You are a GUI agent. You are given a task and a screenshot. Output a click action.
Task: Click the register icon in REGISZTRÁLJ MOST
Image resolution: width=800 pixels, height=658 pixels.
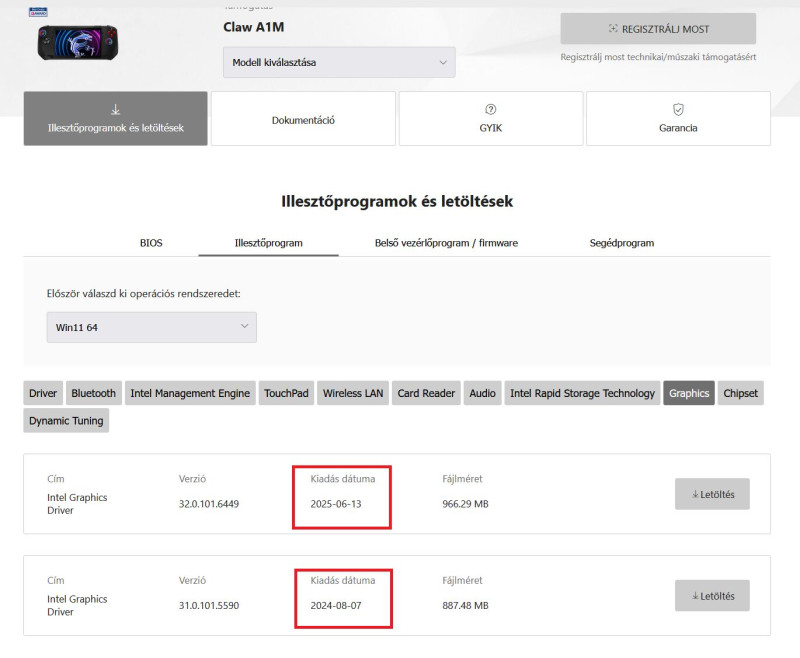tap(613, 29)
